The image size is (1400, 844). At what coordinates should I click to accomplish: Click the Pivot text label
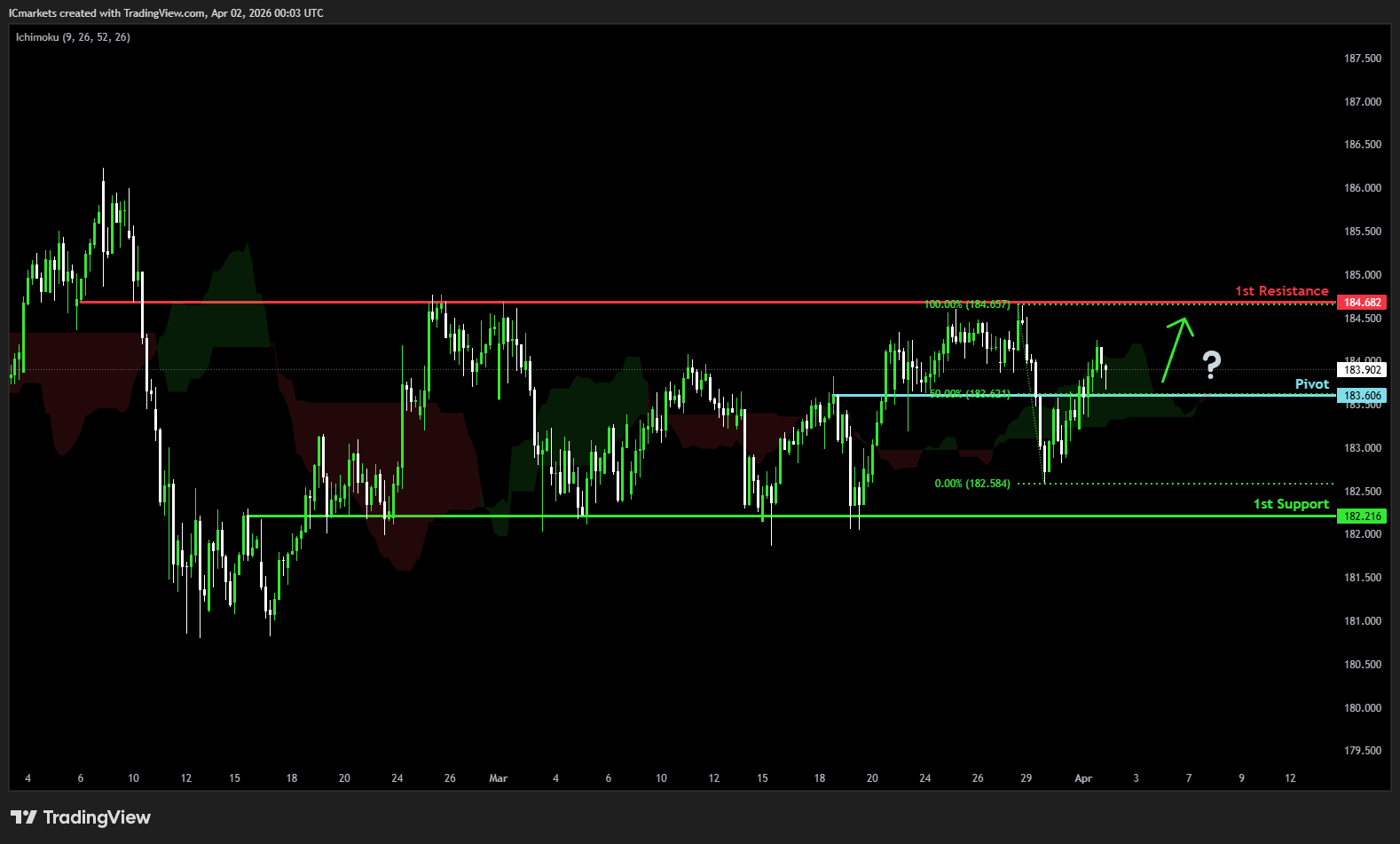point(1311,384)
